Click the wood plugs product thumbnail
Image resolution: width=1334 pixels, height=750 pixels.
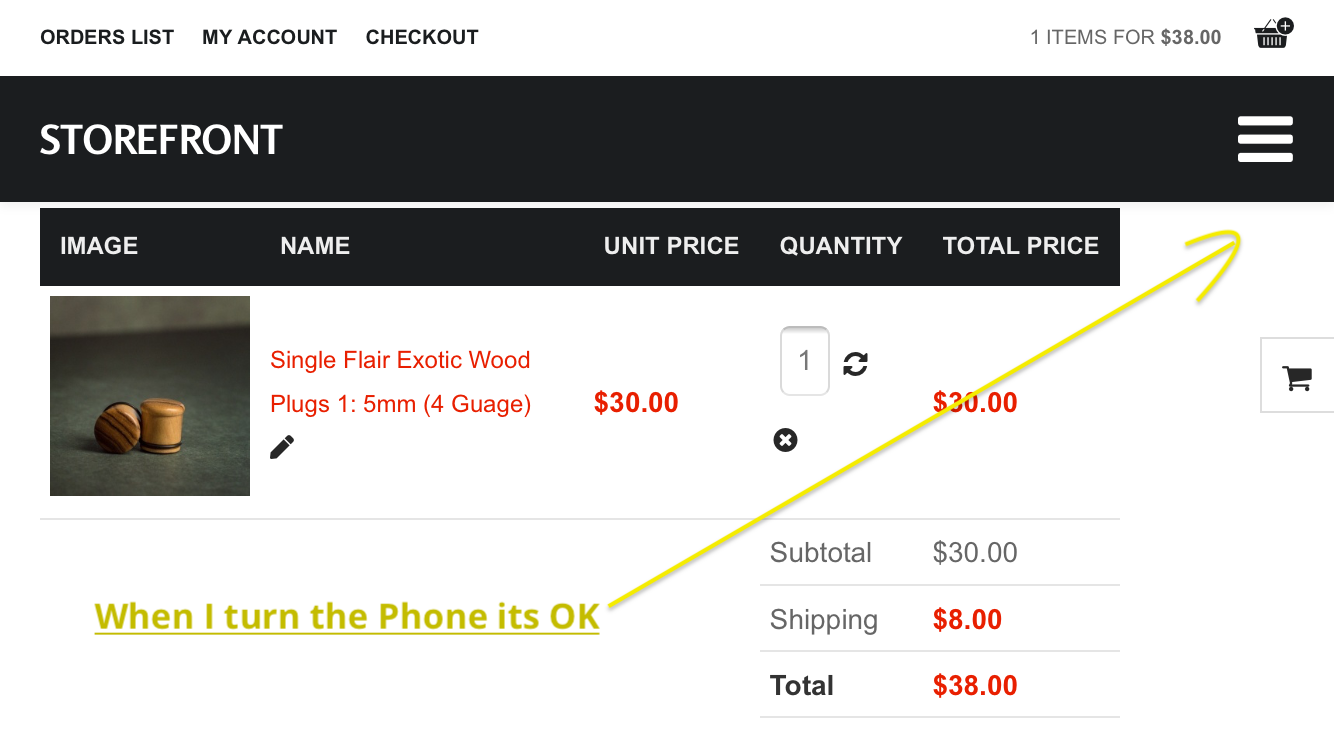click(150, 396)
